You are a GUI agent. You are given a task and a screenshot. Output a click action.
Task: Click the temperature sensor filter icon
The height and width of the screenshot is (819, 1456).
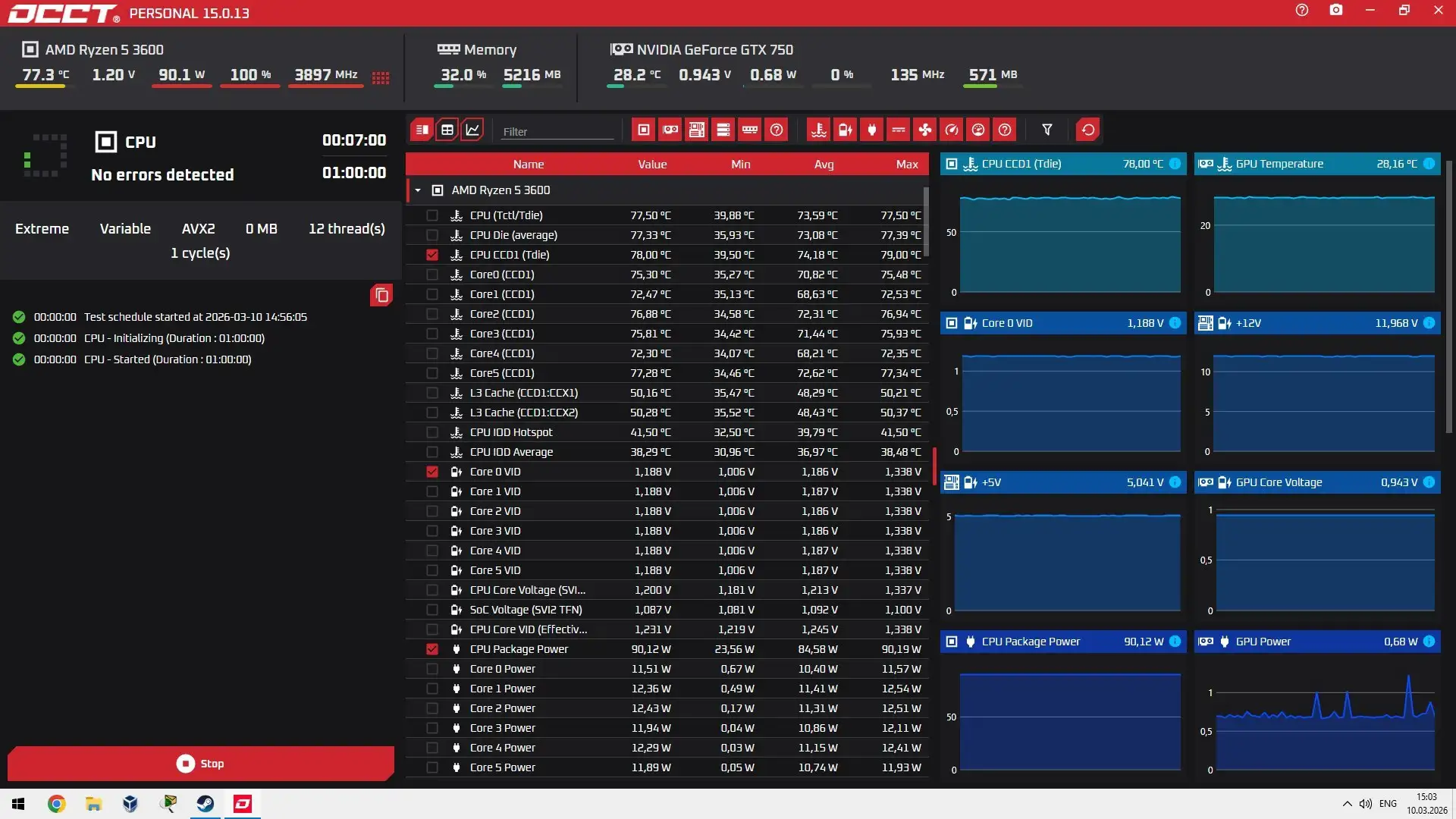(x=818, y=130)
